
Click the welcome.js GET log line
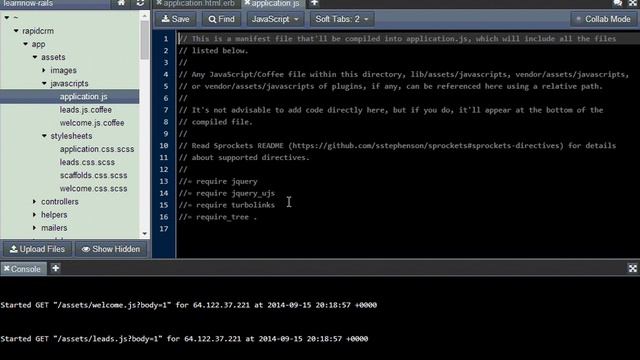point(189,305)
